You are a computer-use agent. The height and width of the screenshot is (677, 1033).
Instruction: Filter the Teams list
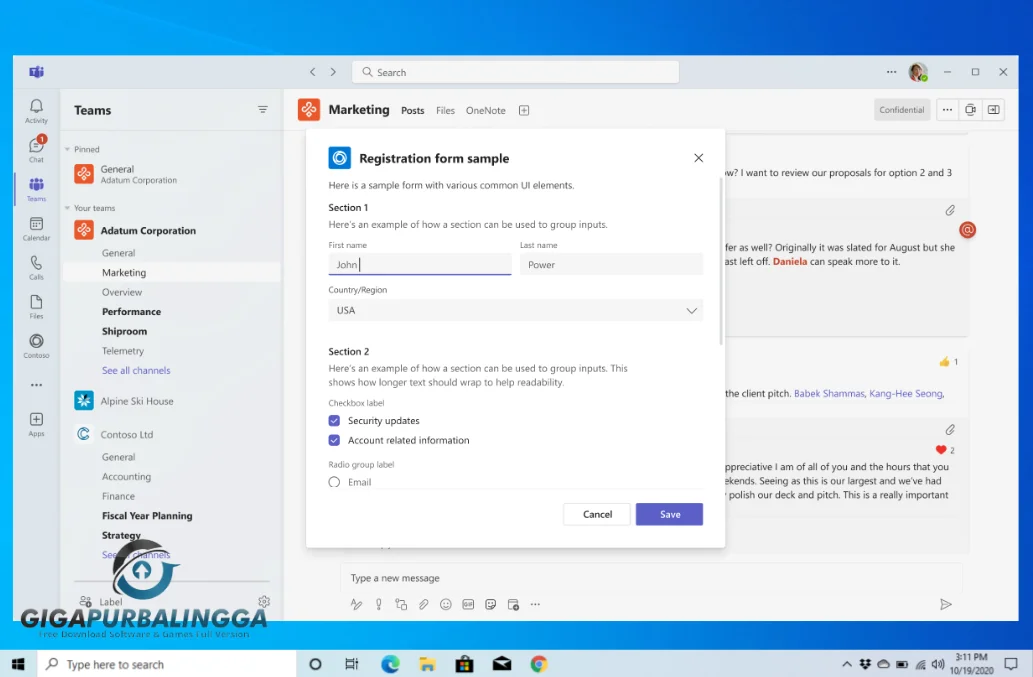[263, 109]
